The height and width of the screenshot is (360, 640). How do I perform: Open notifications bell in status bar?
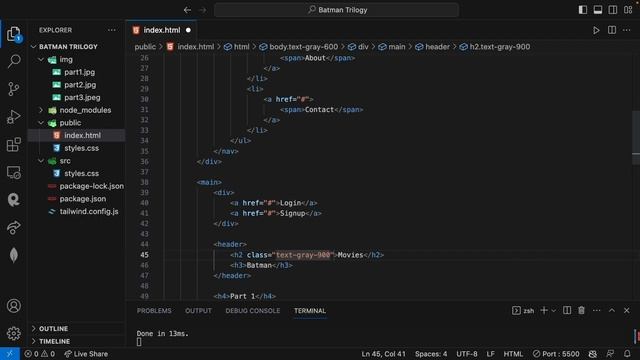627,354
